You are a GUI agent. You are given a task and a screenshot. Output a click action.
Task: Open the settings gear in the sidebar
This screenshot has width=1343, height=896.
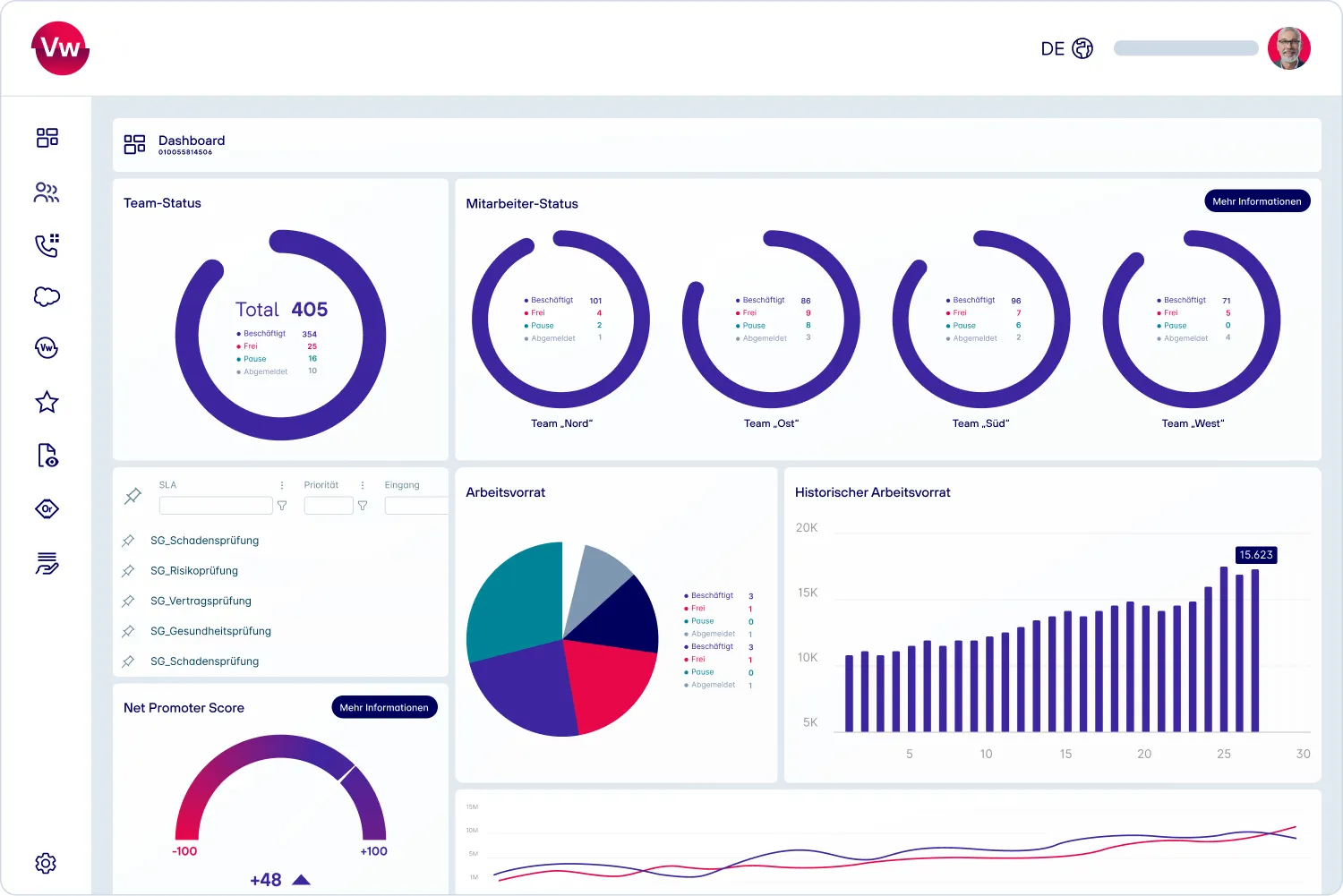[46, 863]
